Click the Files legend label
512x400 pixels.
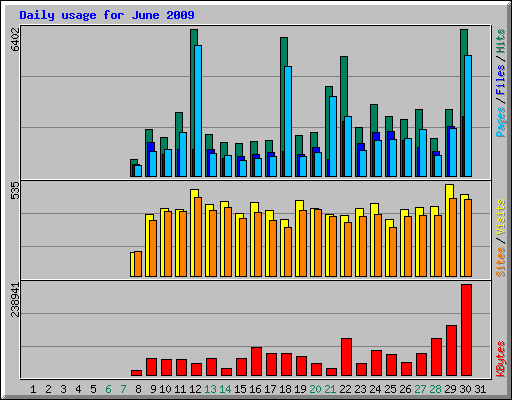[501, 80]
